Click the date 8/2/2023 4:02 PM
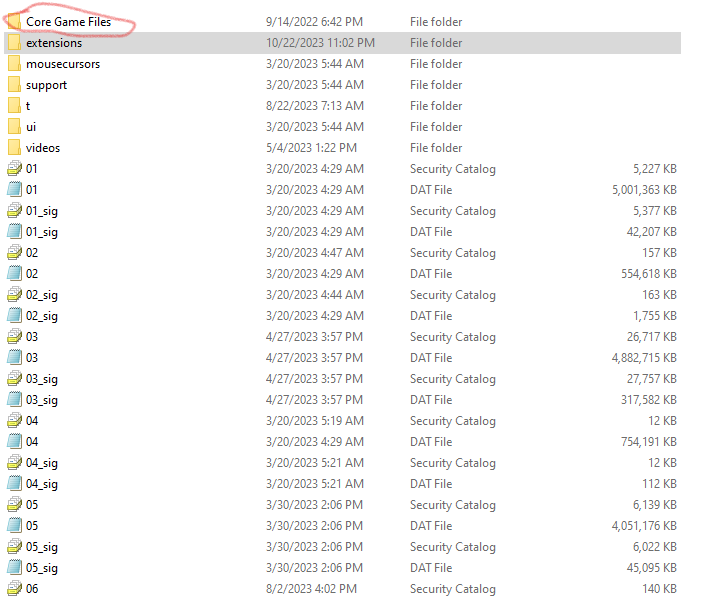This screenshot has height=598, width=724. click(x=311, y=589)
